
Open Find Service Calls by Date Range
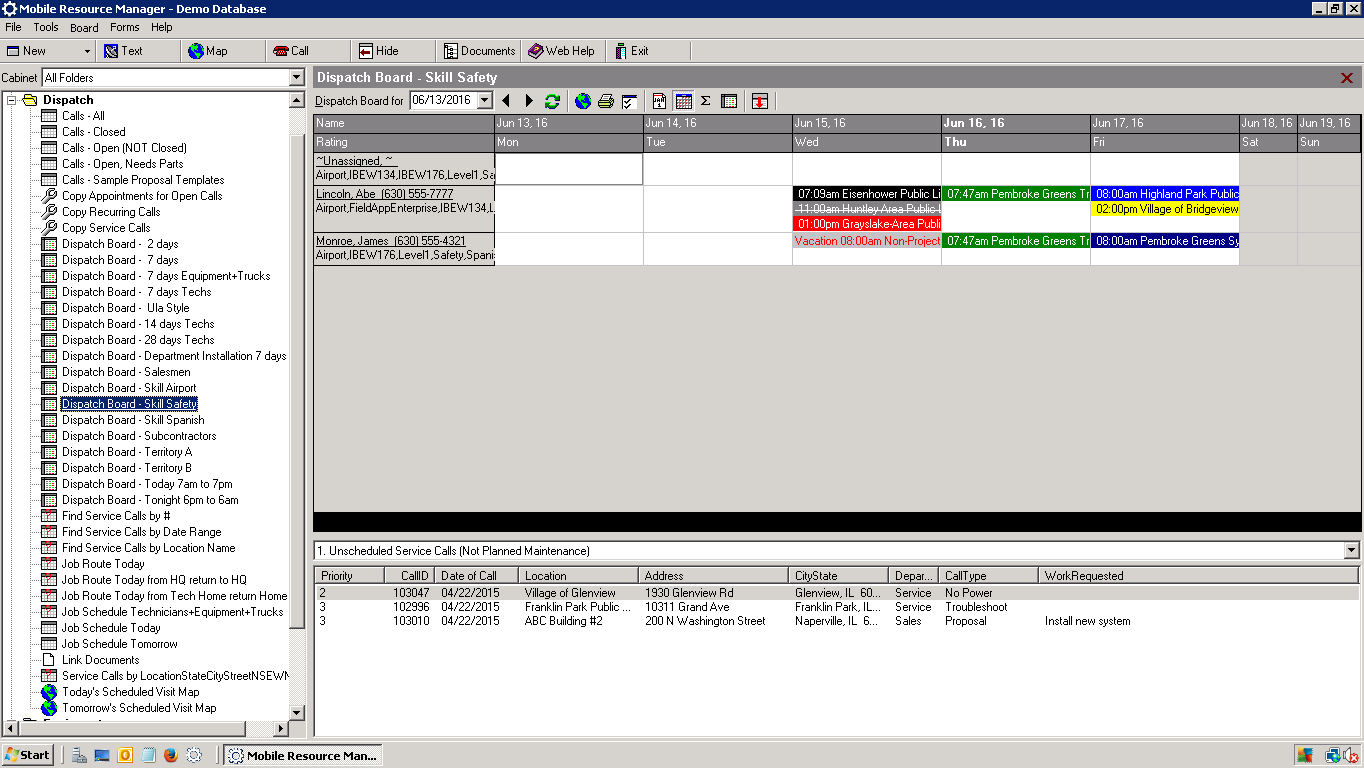pos(141,532)
